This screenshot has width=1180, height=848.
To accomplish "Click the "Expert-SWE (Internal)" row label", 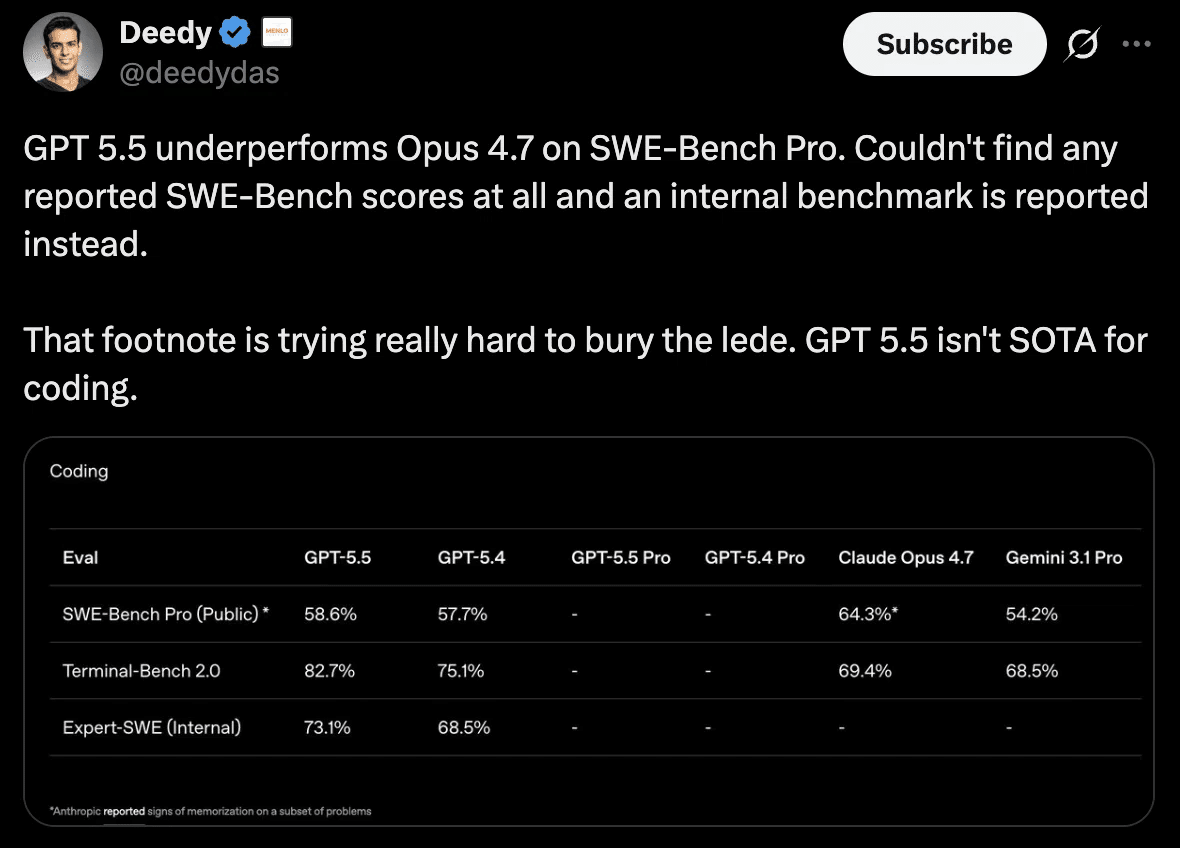I will click(x=151, y=727).
